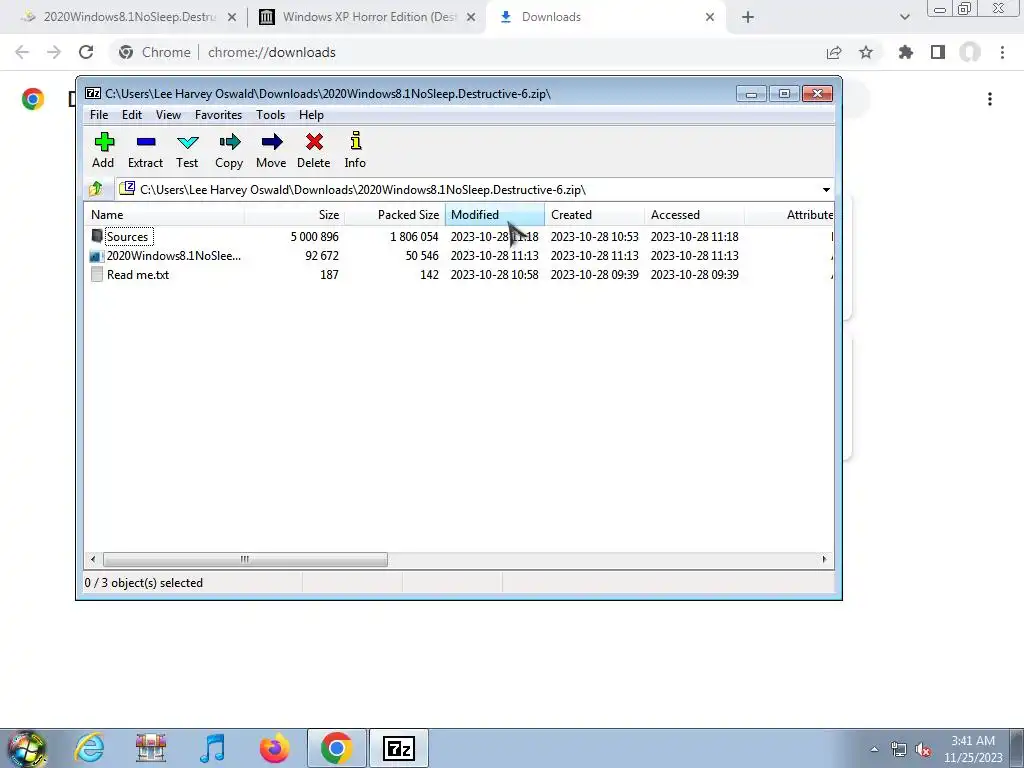
Task: Toggle the Chrome side panel icon
Action: [x=938, y=52]
